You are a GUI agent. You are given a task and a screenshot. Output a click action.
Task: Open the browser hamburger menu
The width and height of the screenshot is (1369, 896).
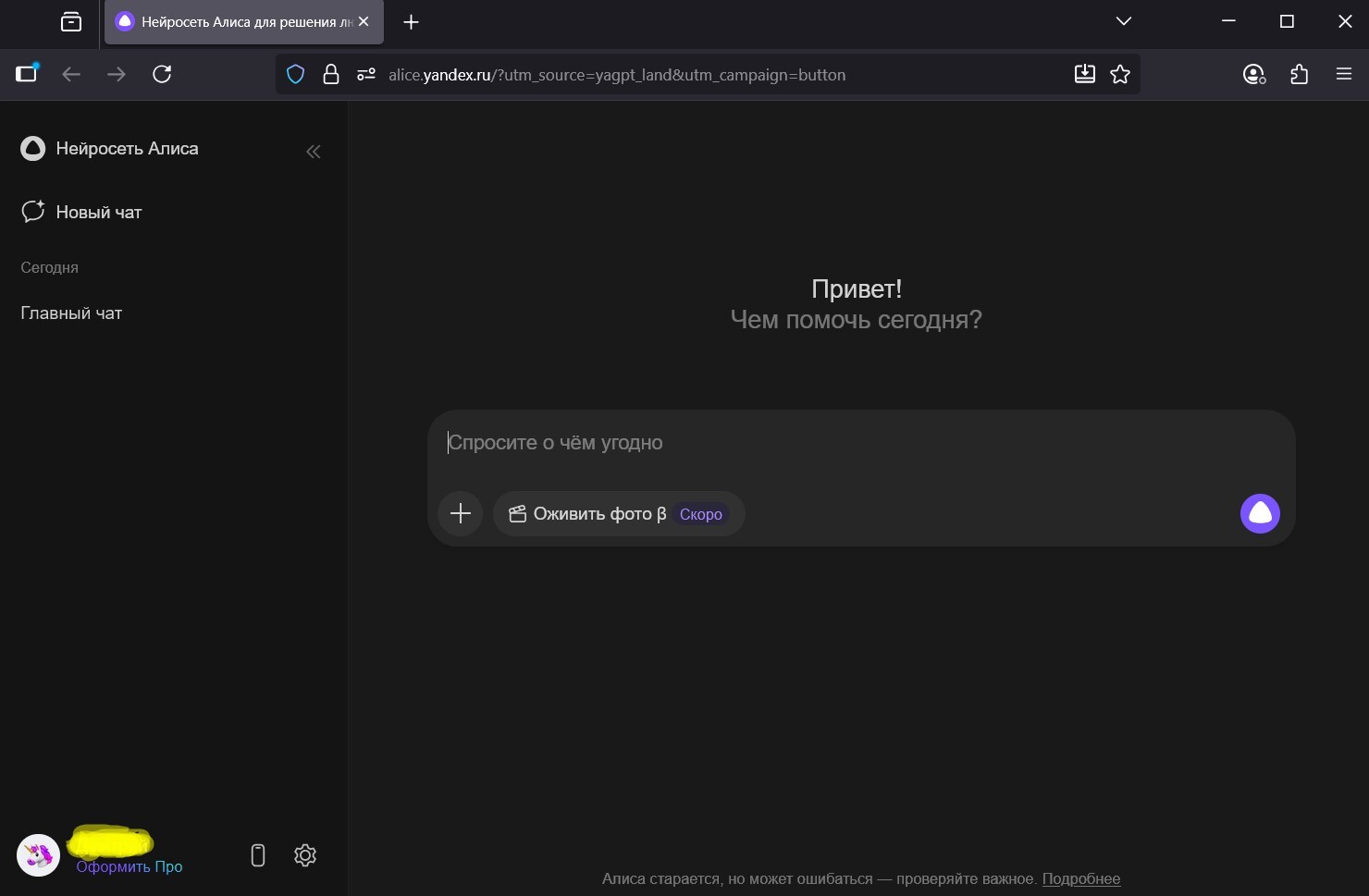pos(1344,75)
